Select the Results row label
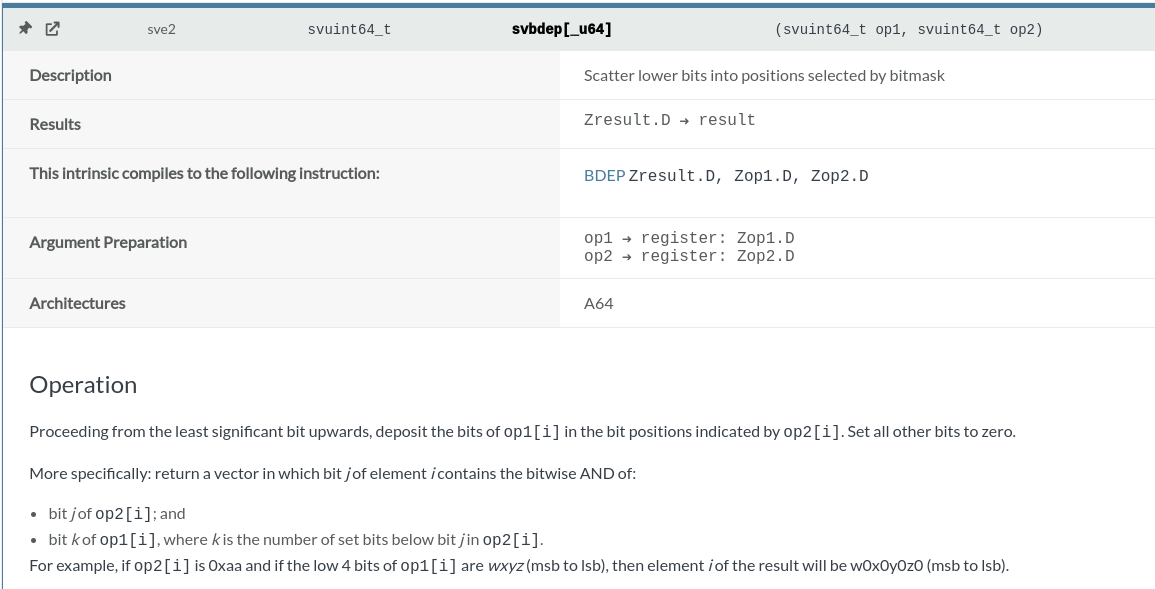This screenshot has height=589, width=1155. click(x=55, y=124)
